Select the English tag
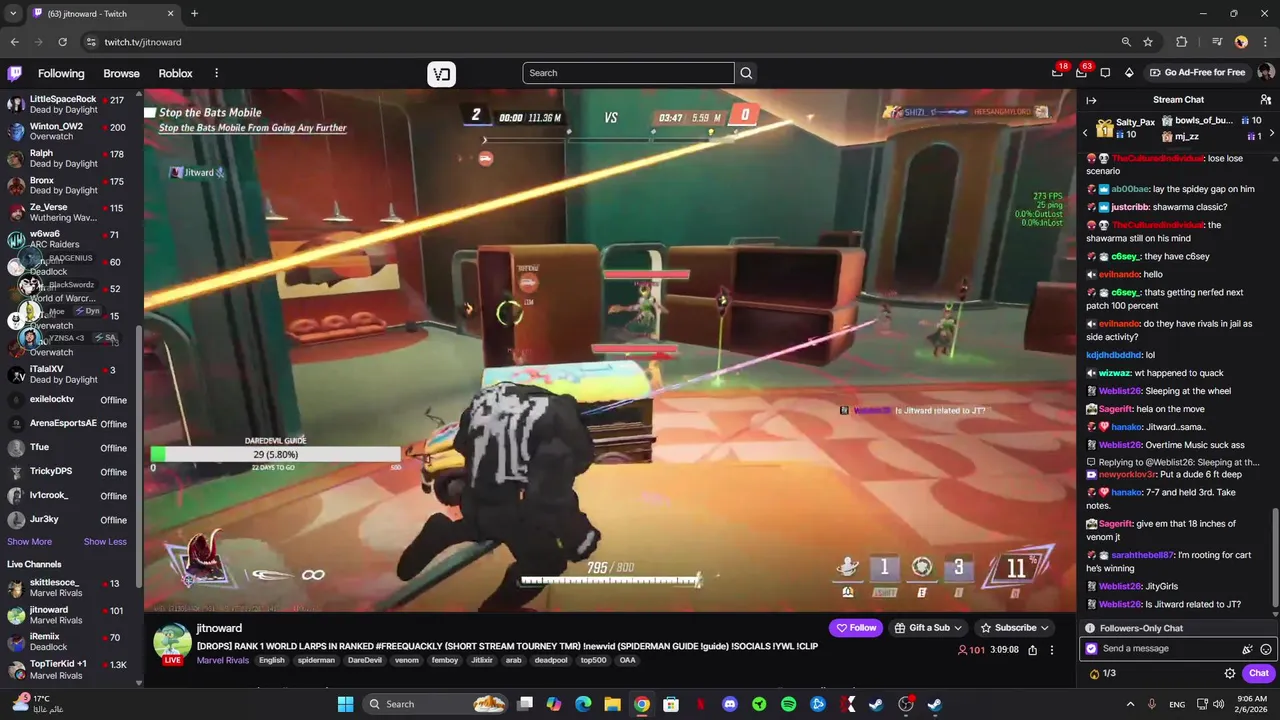 point(271,660)
